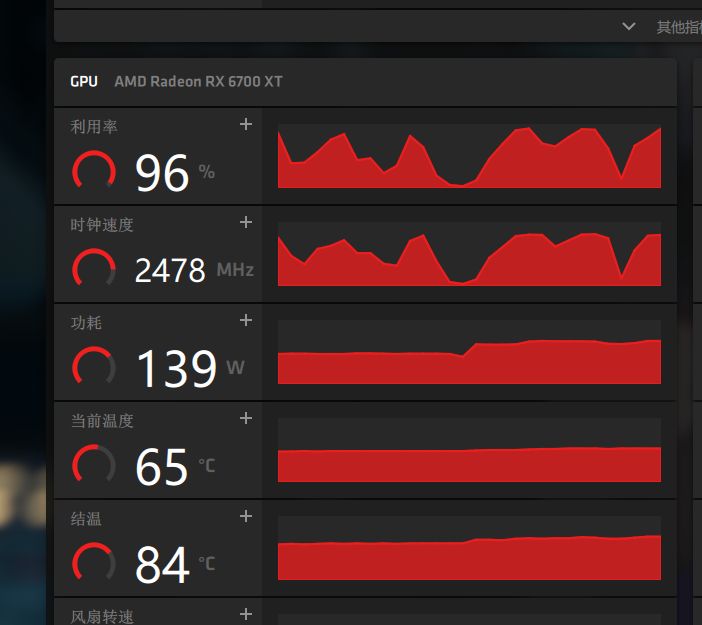Click the 风扇转速 label
This screenshot has width=702, height=625.
(x=102, y=616)
